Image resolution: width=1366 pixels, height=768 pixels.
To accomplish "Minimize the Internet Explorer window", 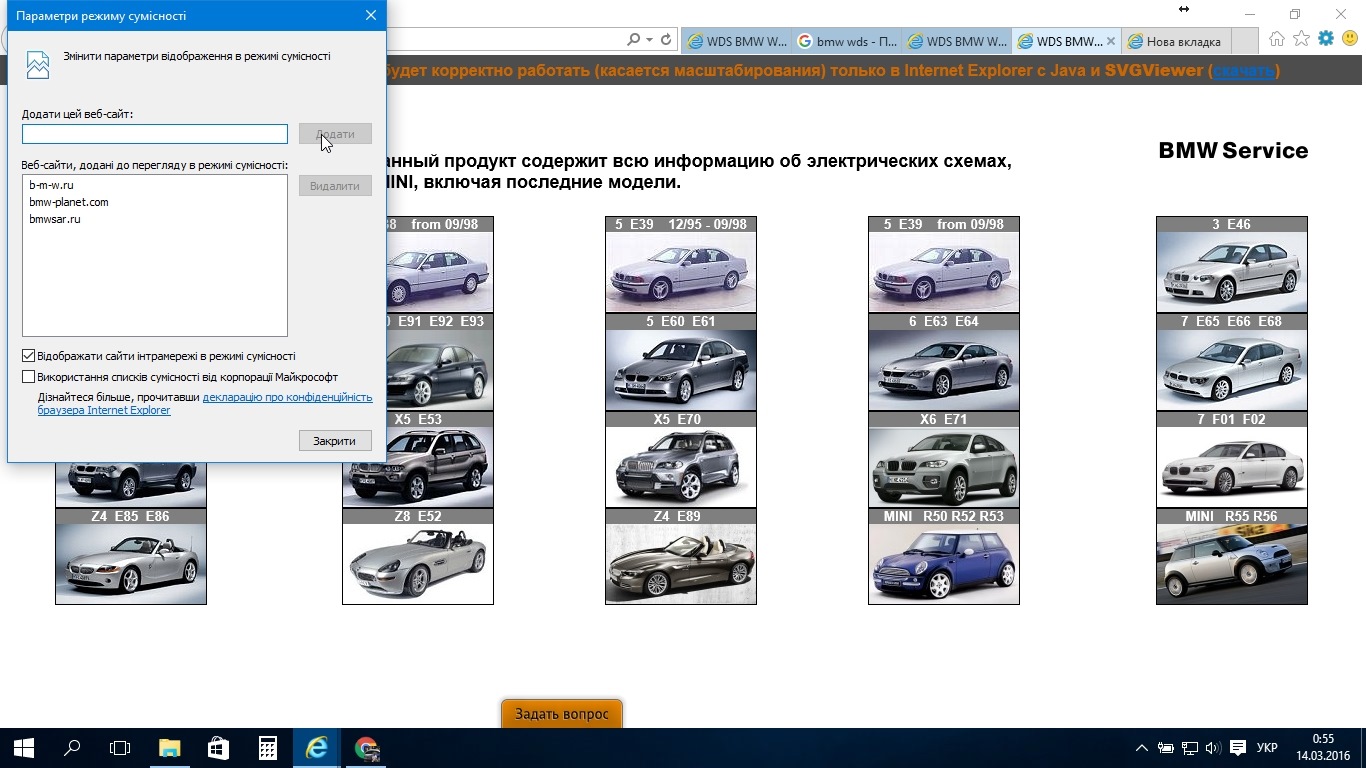I will click(1251, 14).
